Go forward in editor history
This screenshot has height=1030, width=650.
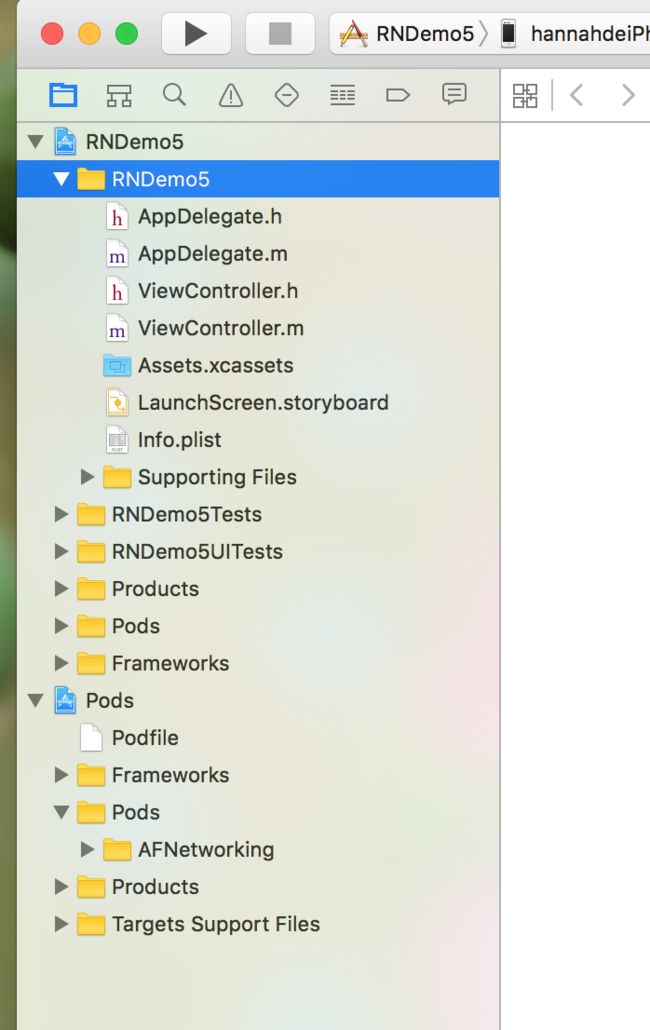click(628, 96)
